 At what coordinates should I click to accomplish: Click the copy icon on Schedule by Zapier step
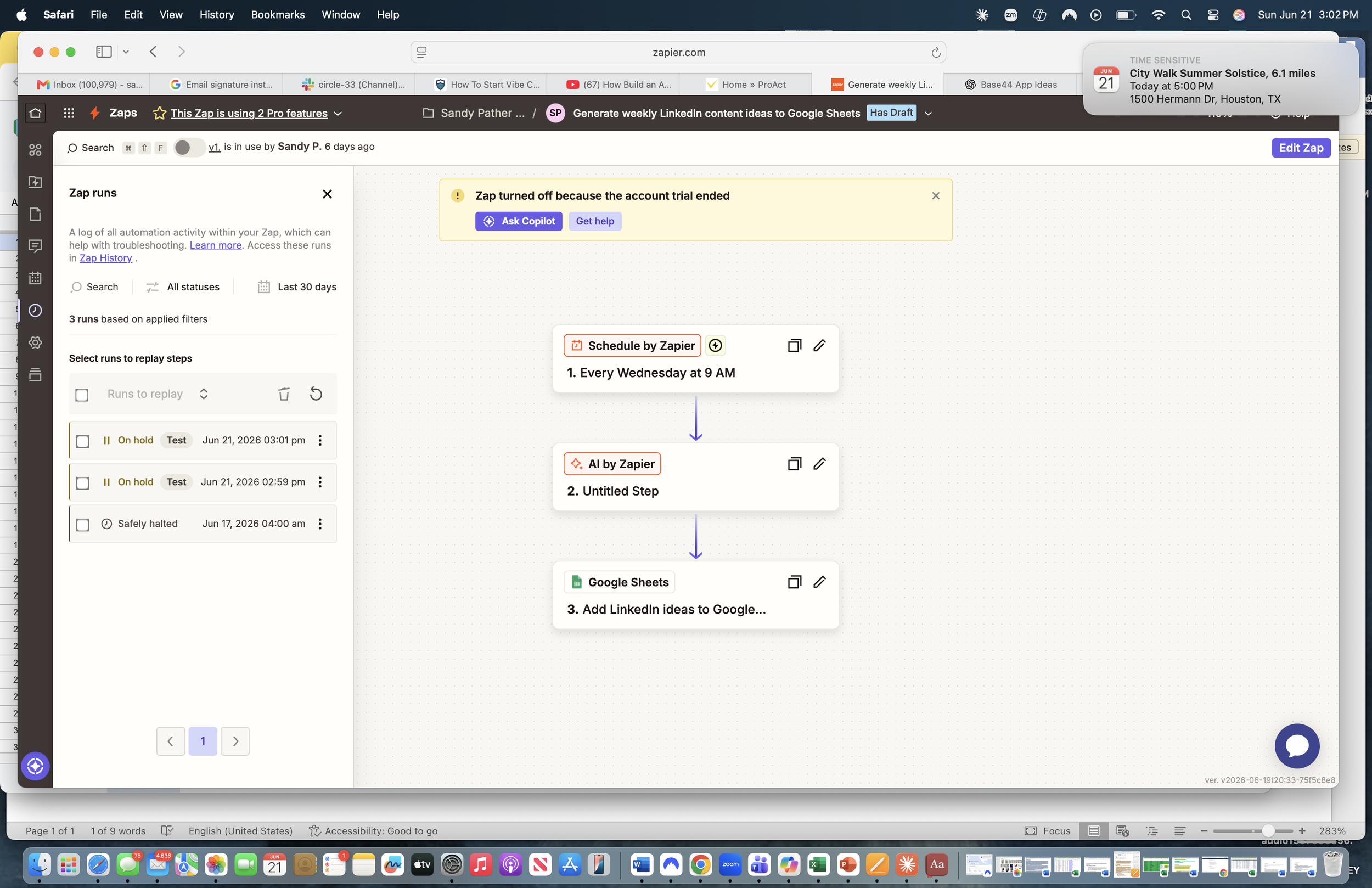tap(794, 345)
